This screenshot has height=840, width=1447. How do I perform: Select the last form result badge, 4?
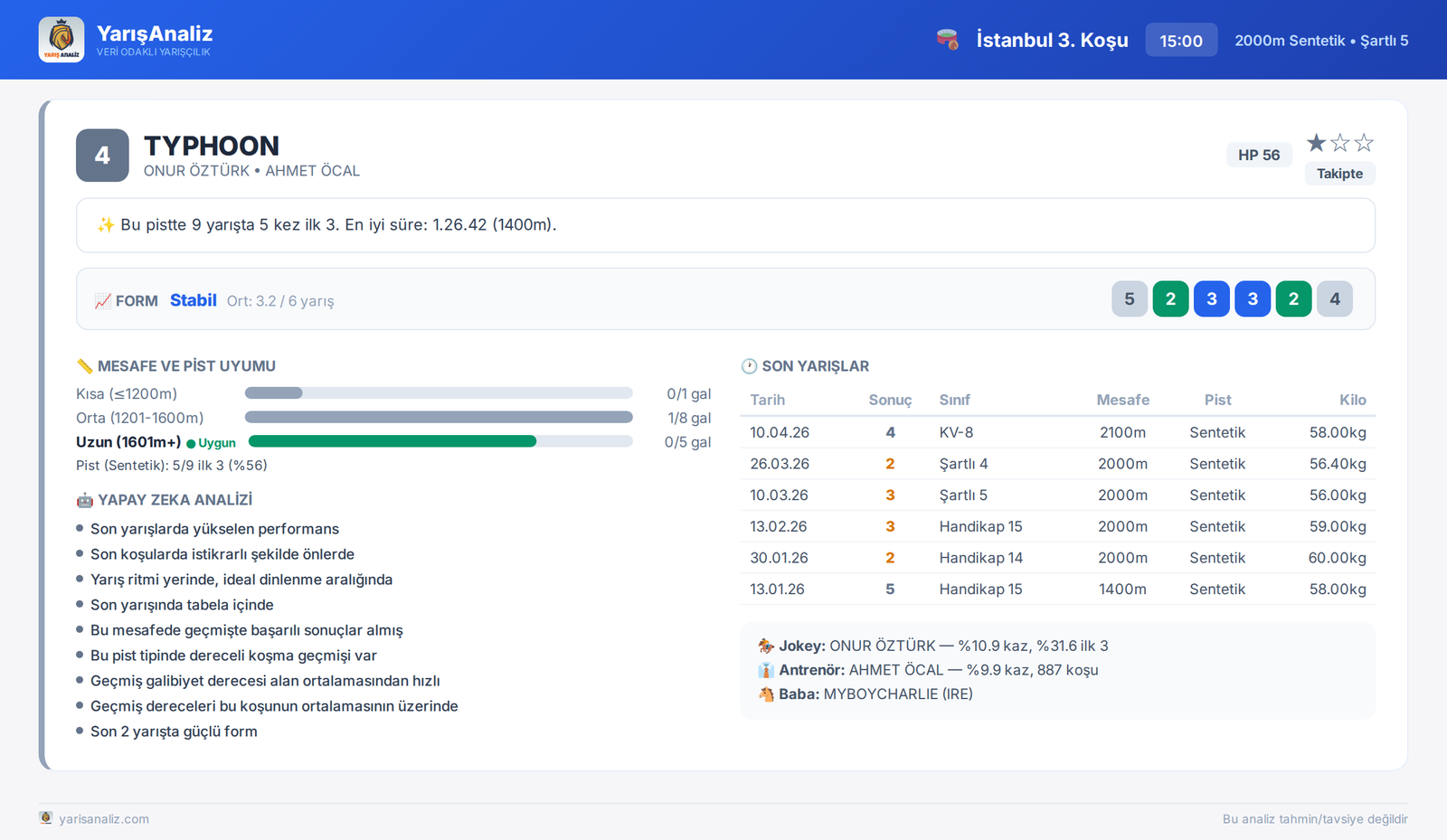[x=1335, y=299]
